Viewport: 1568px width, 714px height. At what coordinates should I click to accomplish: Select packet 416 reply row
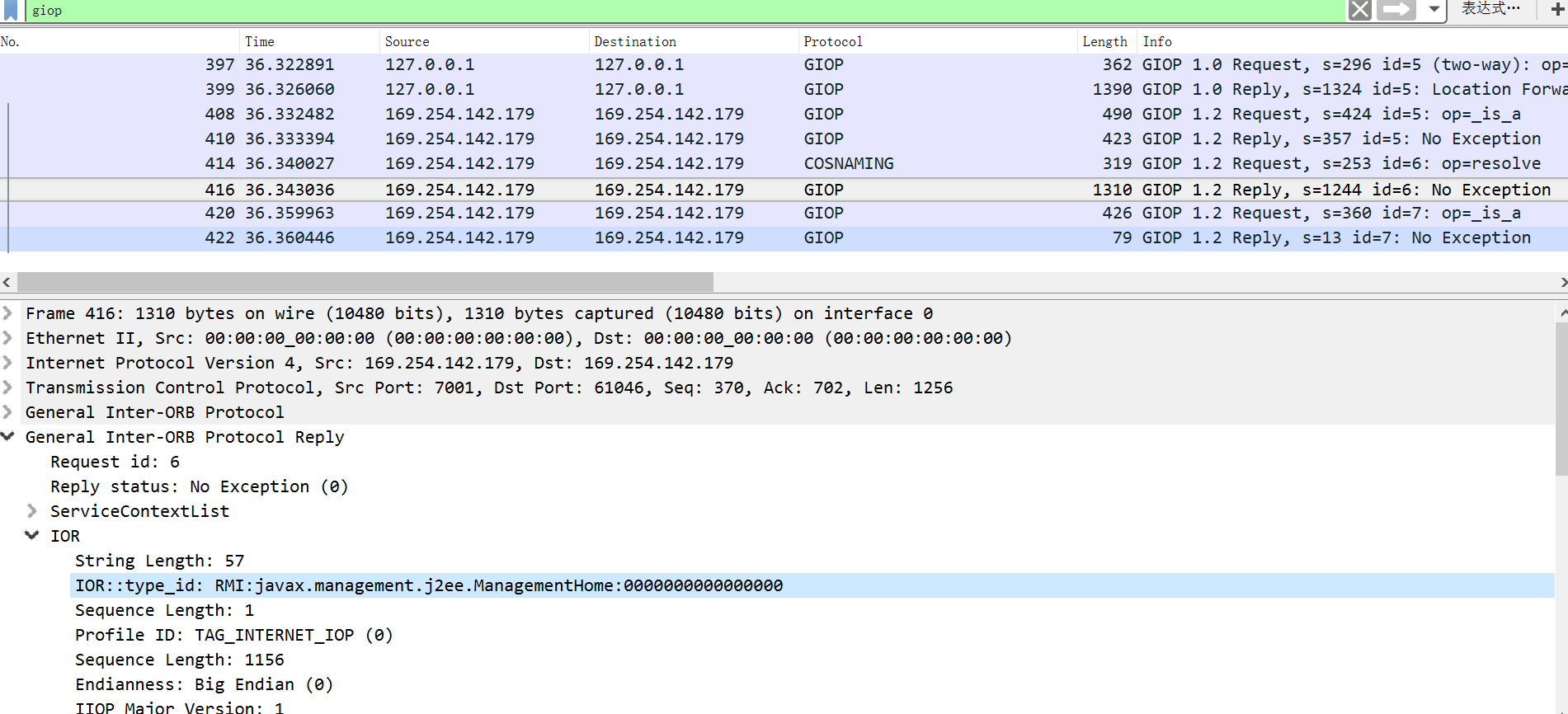click(784, 190)
